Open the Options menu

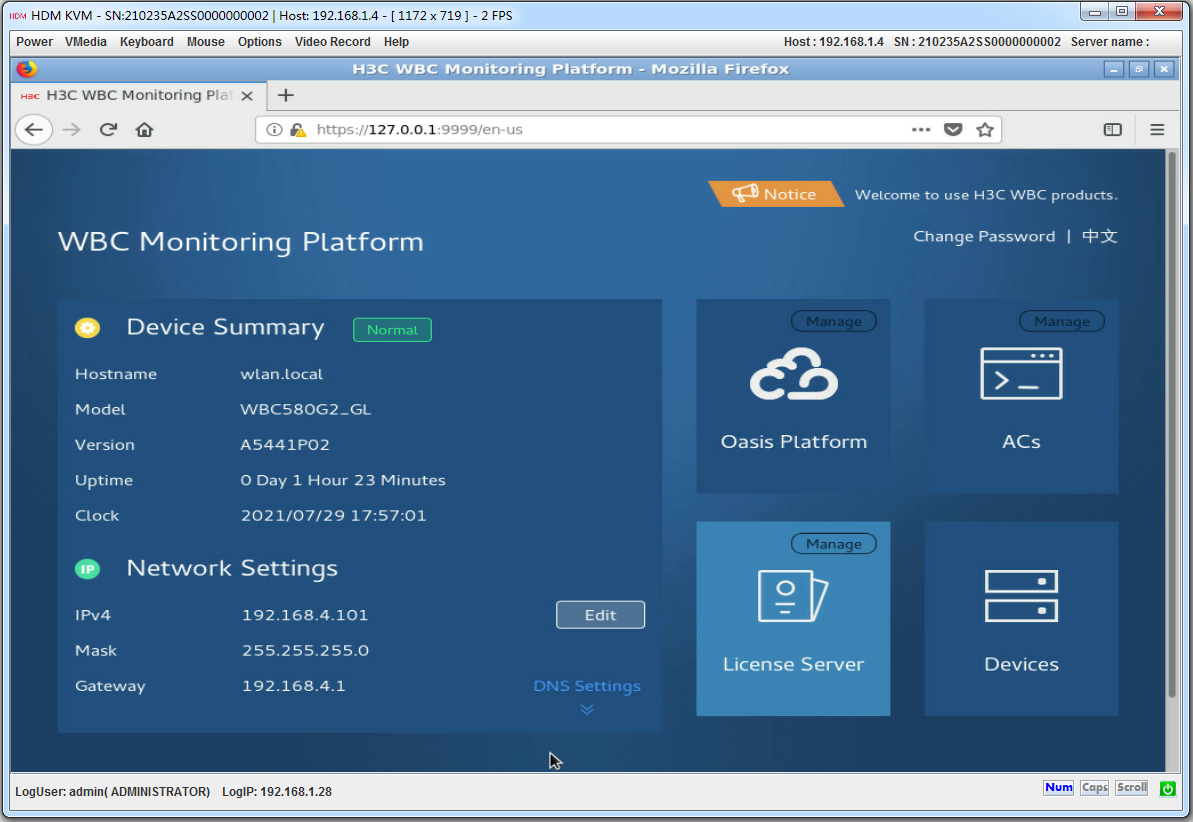[259, 42]
